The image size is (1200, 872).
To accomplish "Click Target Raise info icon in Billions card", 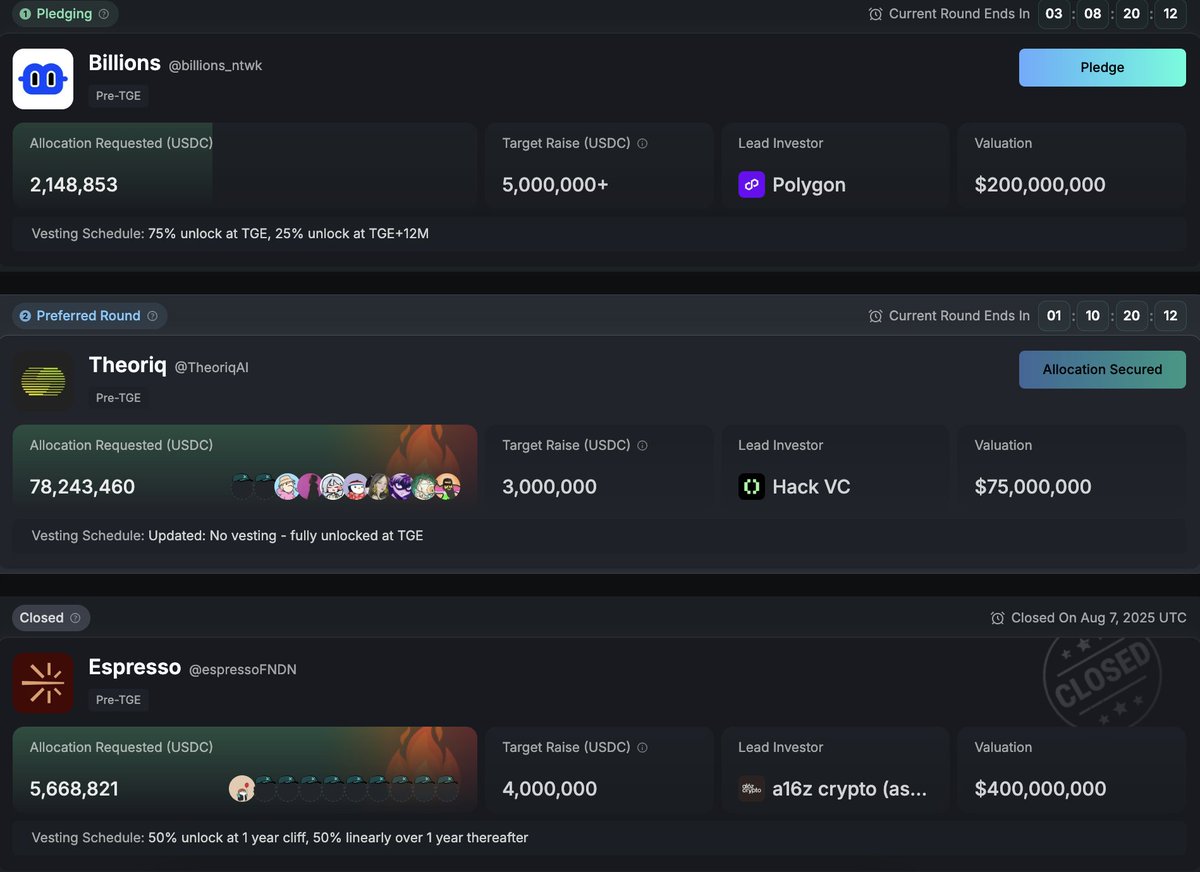I will tap(642, 143).
